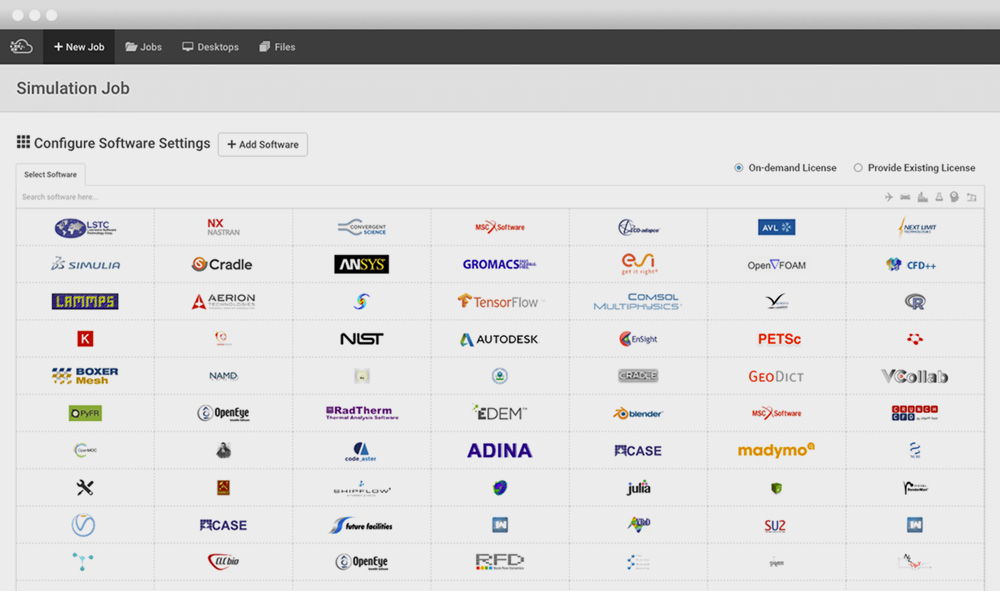The image size is (1000, 591).
Task: Select the ADINA logo
Action: point(499,451)
